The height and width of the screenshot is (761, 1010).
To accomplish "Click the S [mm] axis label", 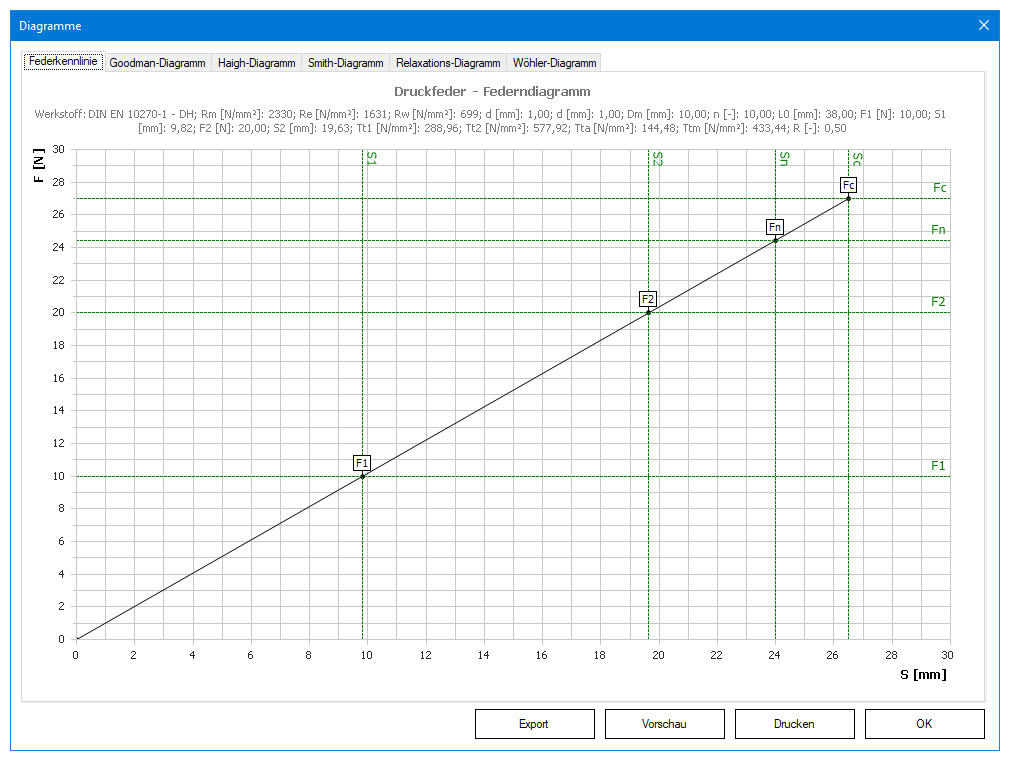I will 922,674.
